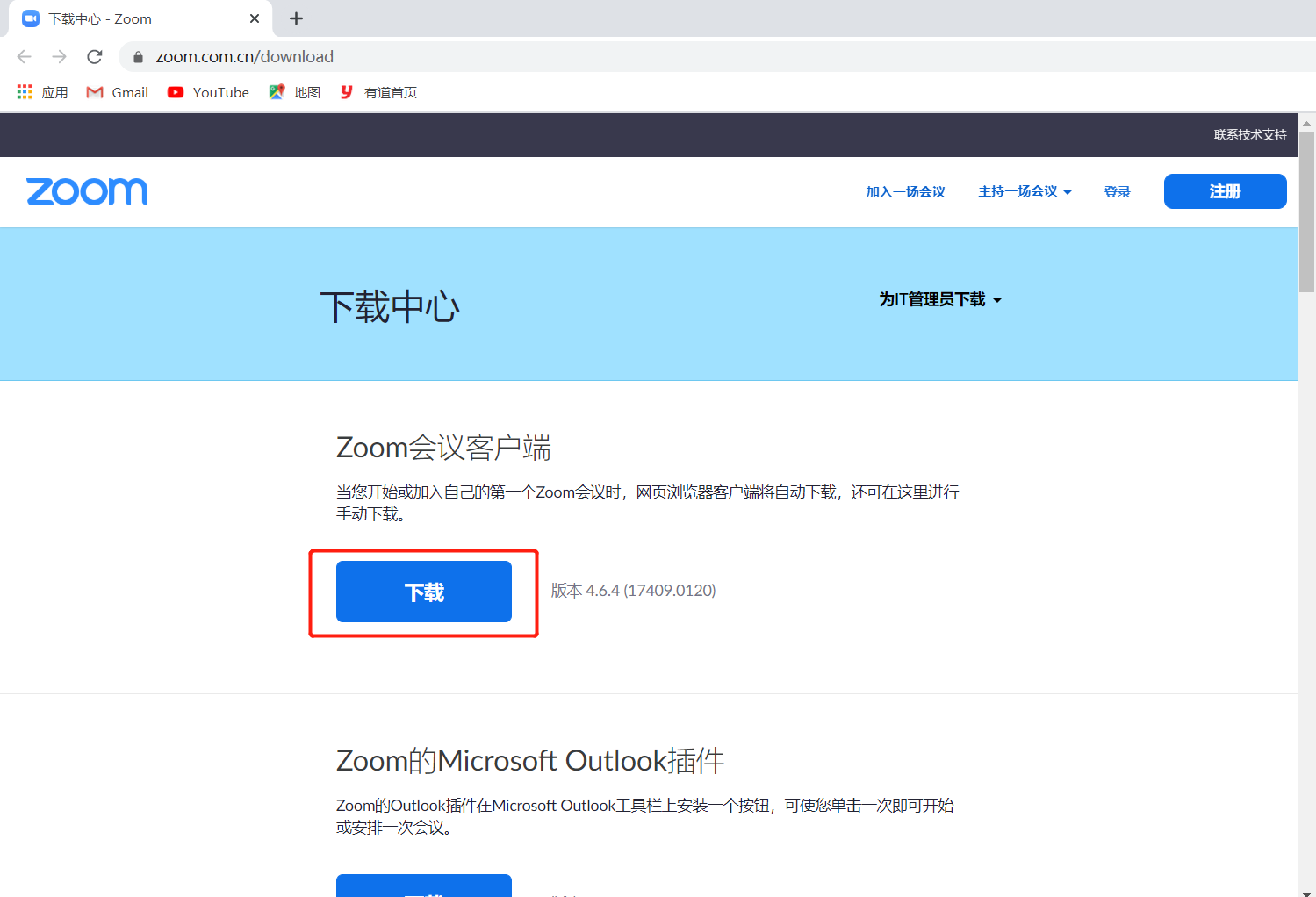1316x897 pixels.
Task: Download the Zoom会议客户端
Action: pyautogui.click(x=424, y=592)
